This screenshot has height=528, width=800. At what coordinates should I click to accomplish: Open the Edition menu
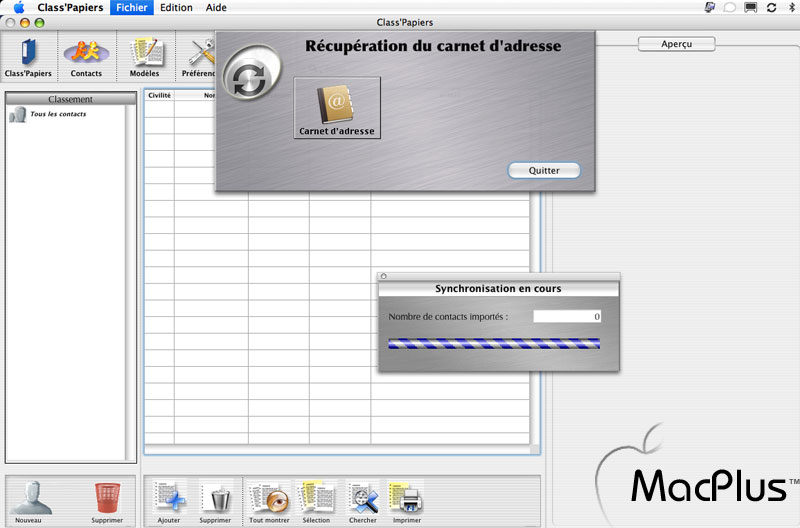176,7
